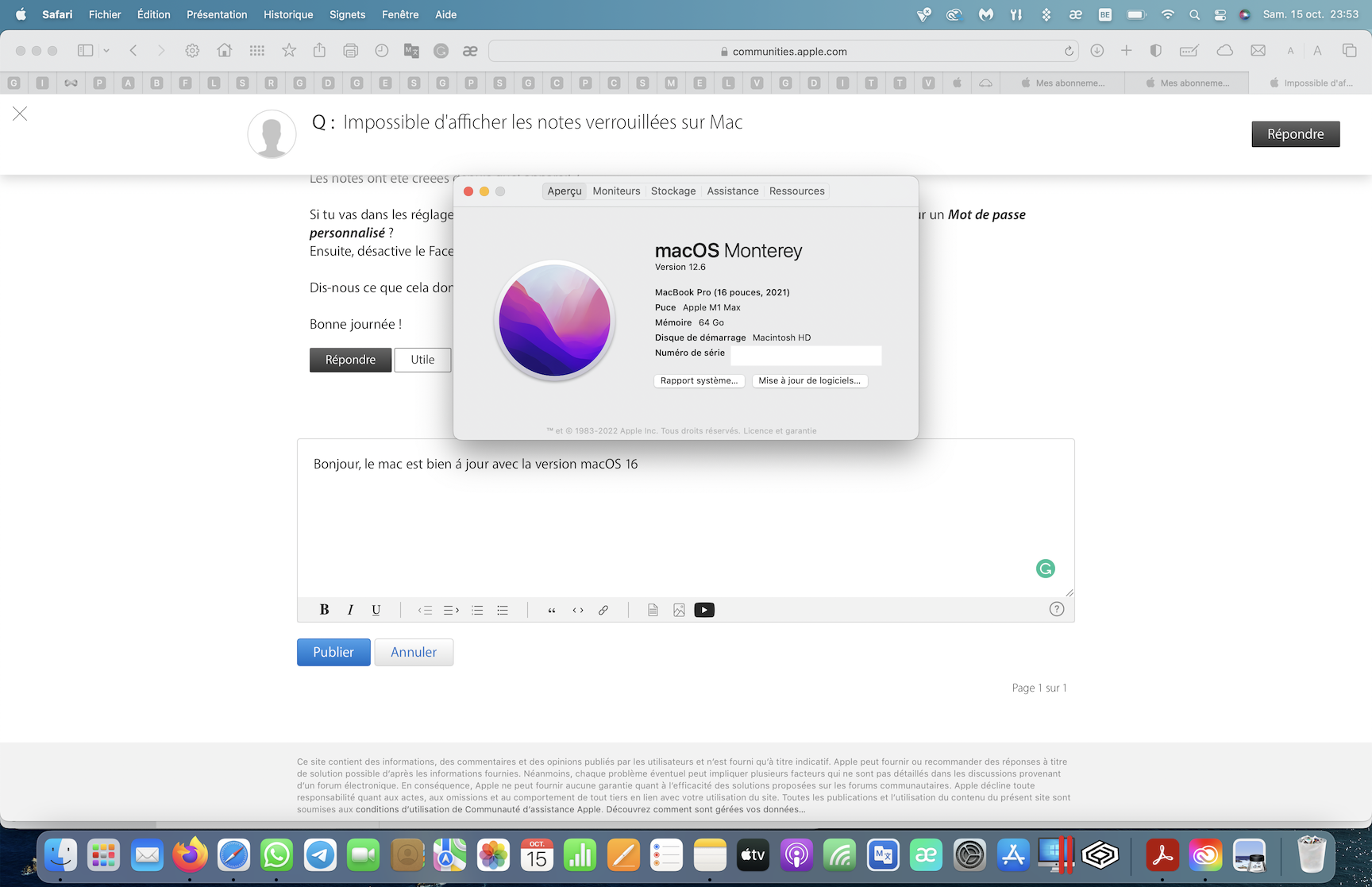Open the Share menu in Safari toolbar
Image resolution: width=1372 pixels, height=887 pixels.
(x=319, y=50)
